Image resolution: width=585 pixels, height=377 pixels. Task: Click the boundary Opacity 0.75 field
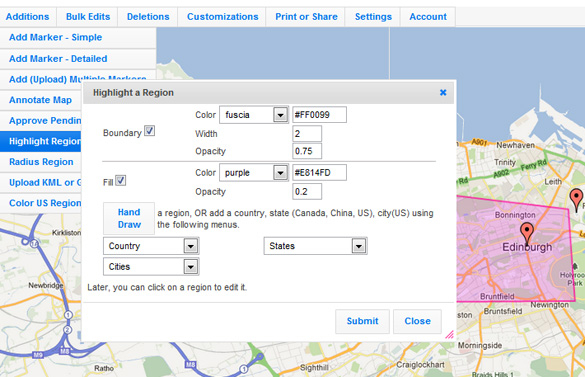307,151
